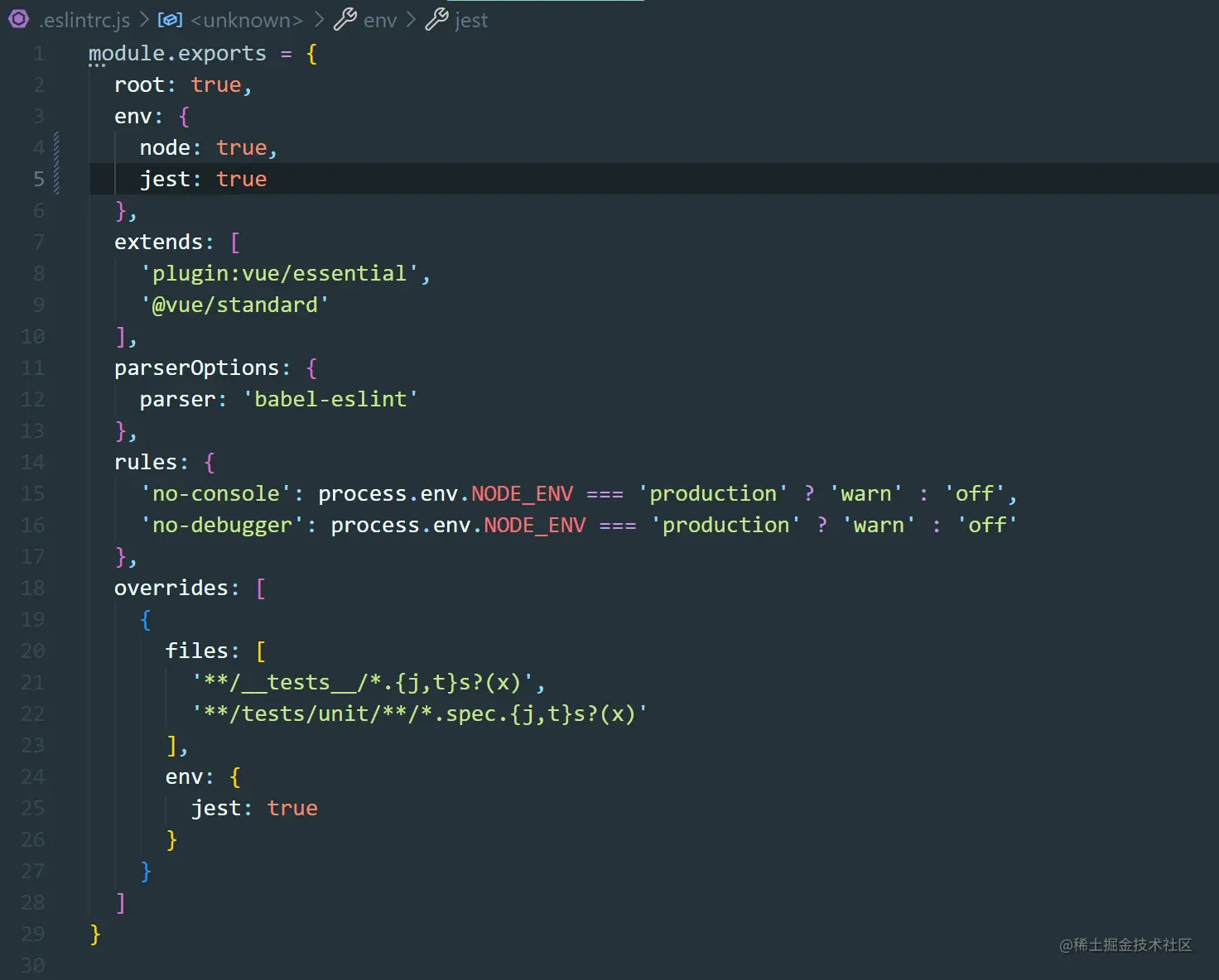Click the '**/tests/unit/**/*.spec.{j,t}s?(x)' string
1219x980 pixels.
420,714
